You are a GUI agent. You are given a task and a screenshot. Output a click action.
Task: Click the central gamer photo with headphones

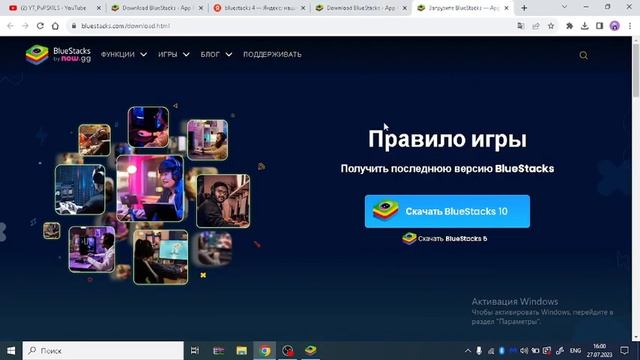coord(150,188)
